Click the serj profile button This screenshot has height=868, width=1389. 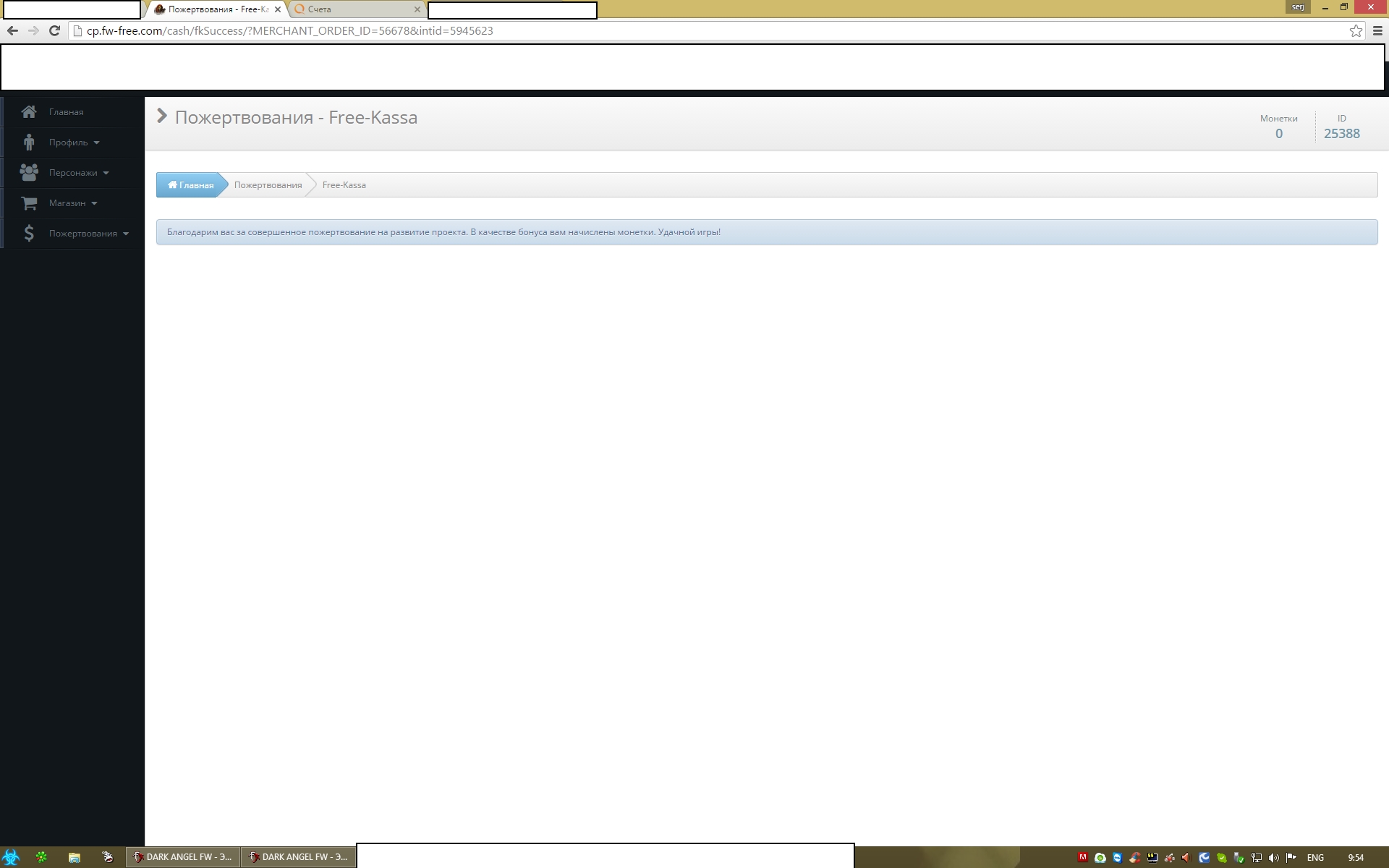1298,7
